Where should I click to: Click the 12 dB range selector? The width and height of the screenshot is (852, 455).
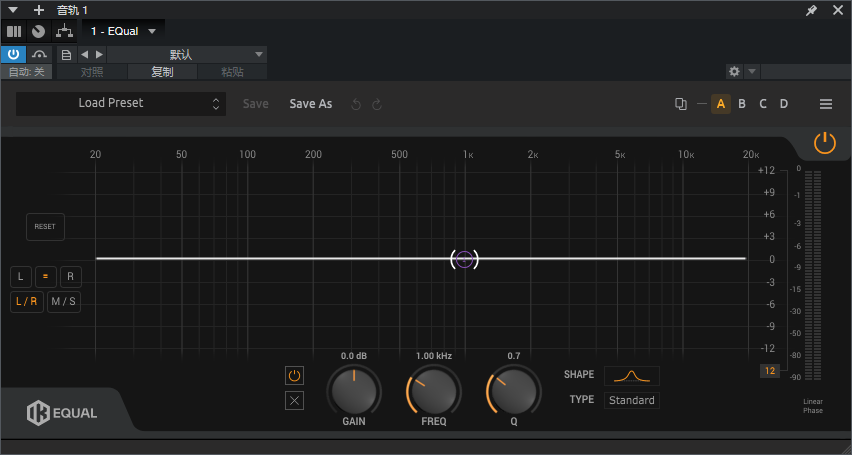click(x=769, y=371)
